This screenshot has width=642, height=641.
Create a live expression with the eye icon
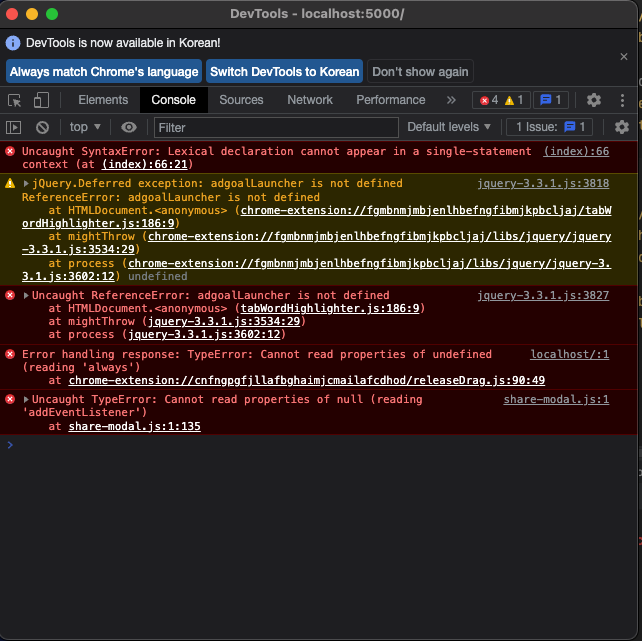click(x=129, y=127)
